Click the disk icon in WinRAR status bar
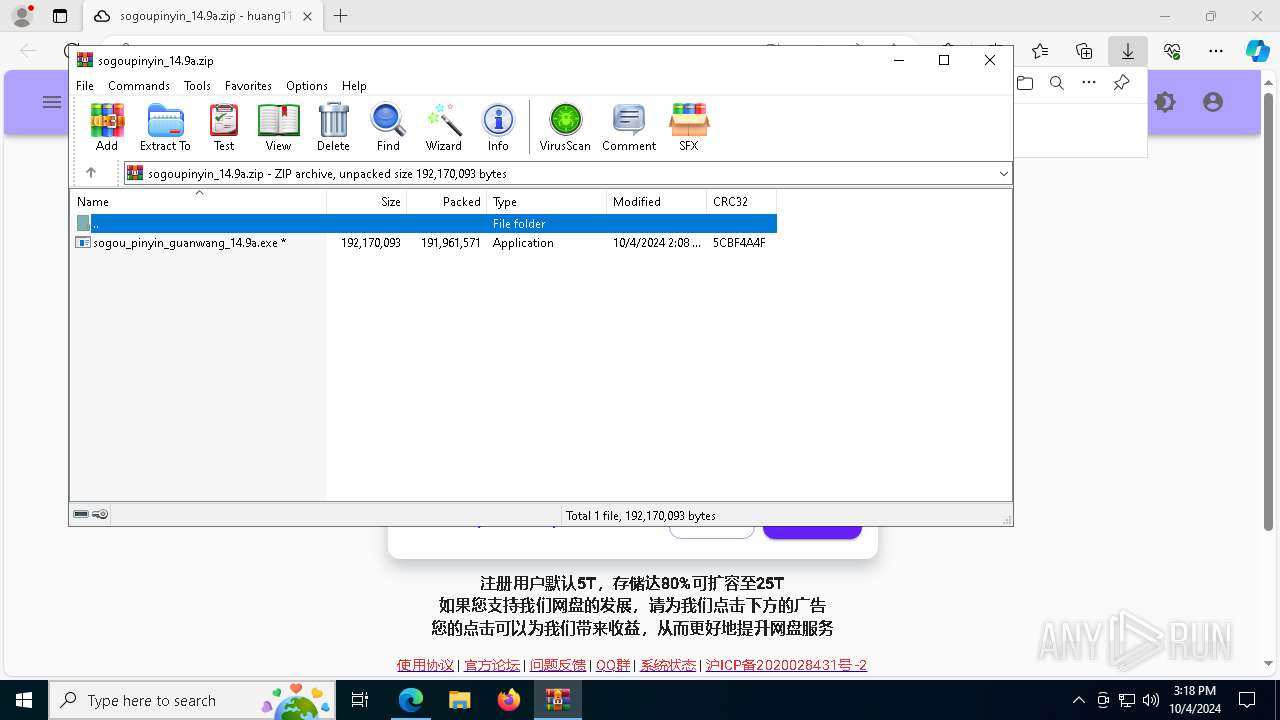The width and height of the screenshot is (1280, 720). click(x=81, y=514)
